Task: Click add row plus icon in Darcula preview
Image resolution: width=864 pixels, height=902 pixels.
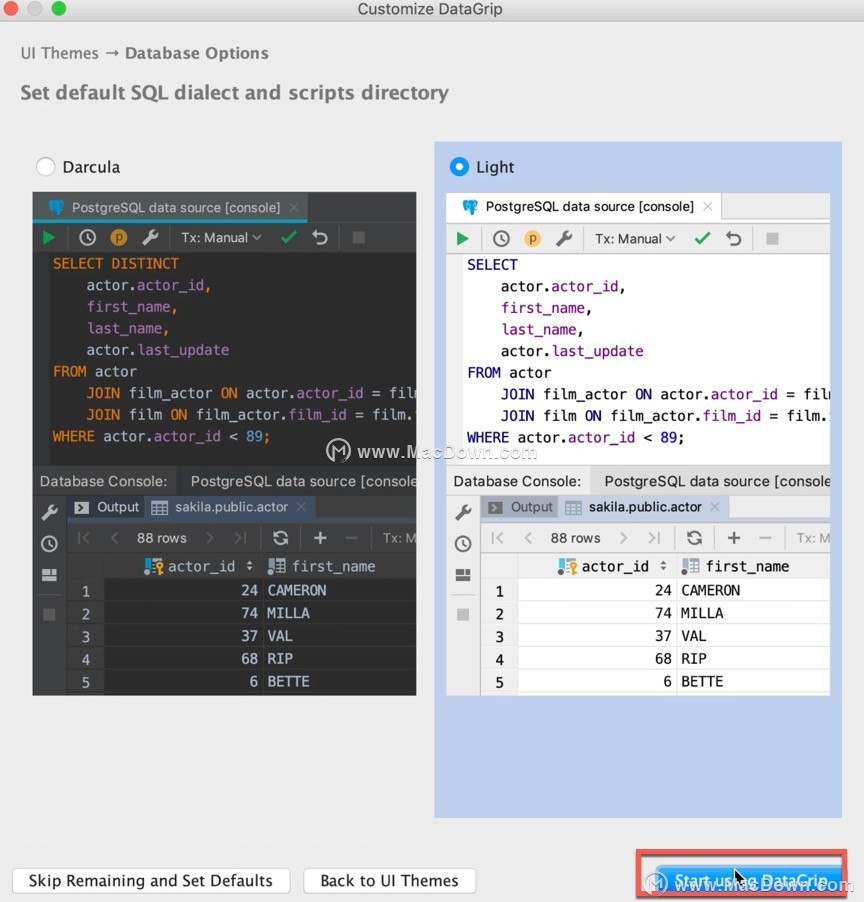Action: point(320,538)
